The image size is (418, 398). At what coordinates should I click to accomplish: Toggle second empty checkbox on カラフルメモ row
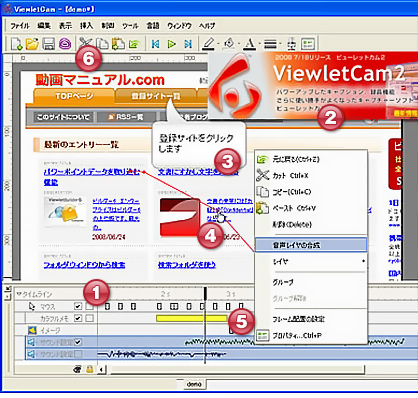(x=89, y=318)
